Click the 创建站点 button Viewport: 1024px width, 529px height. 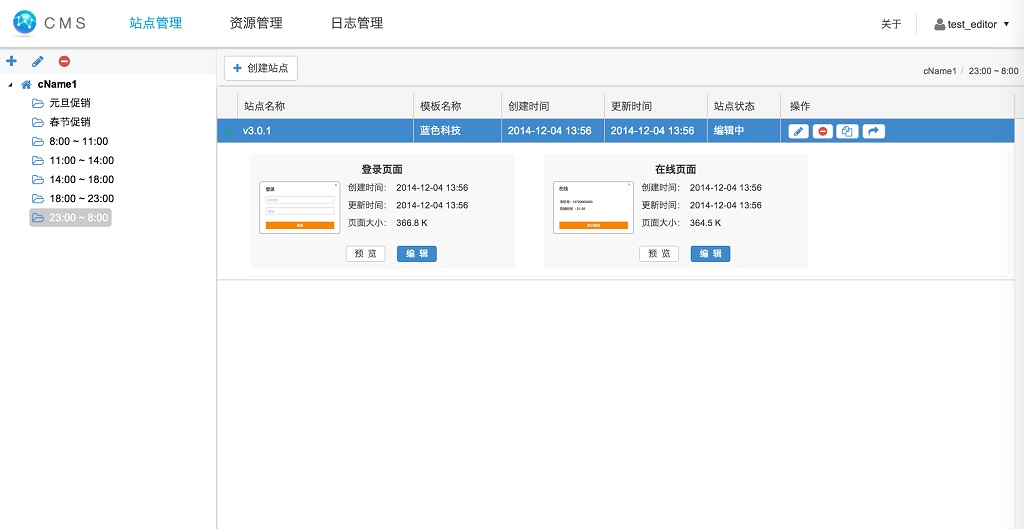(x=261, y=68)
